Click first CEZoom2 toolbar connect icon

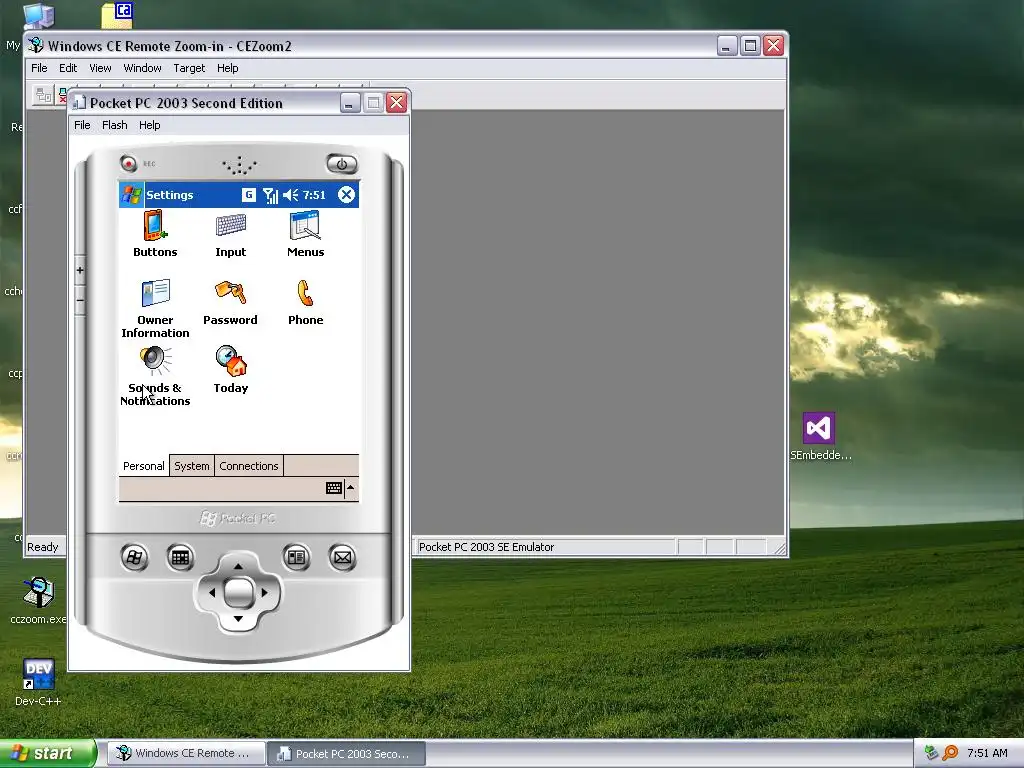tap(43, 95)
